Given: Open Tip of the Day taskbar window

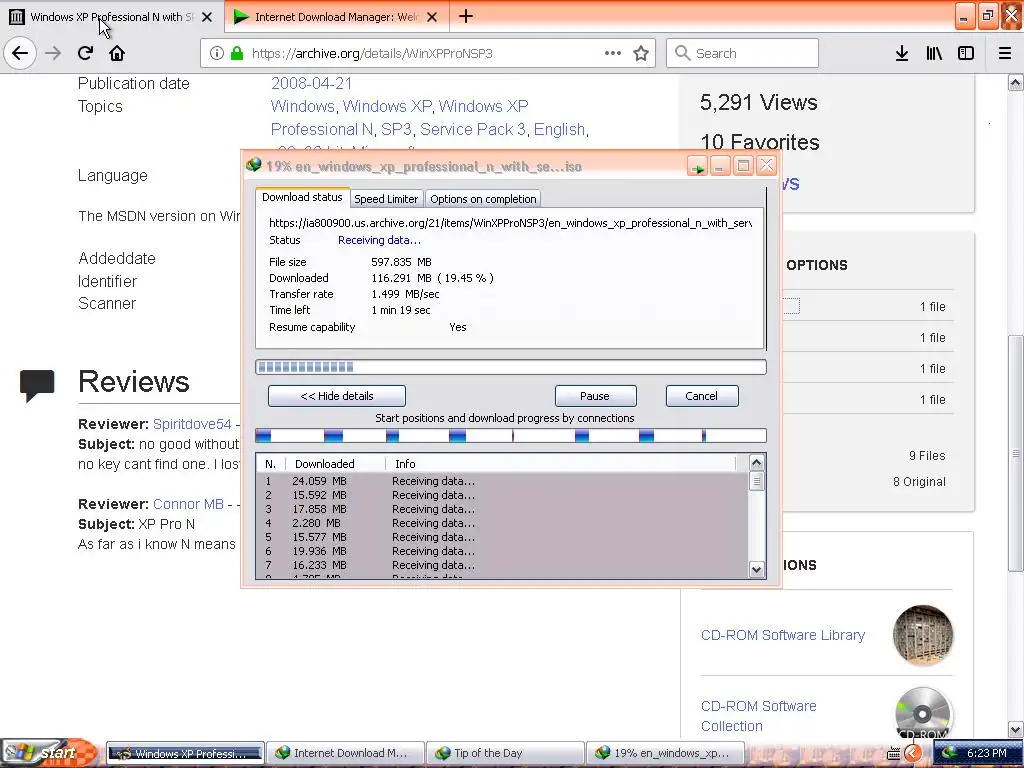Looking at the screenshot, I should tap(505, 753).
